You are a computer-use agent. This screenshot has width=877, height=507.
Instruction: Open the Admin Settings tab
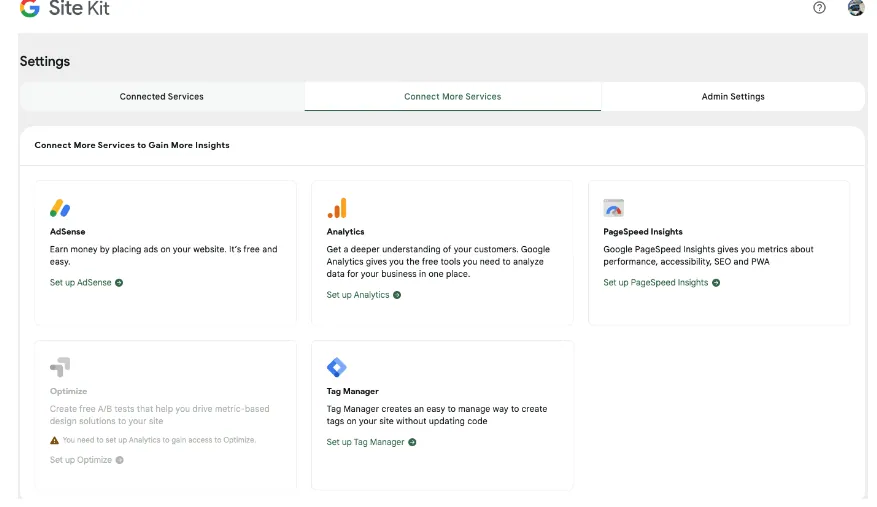[x=733, y=96]
